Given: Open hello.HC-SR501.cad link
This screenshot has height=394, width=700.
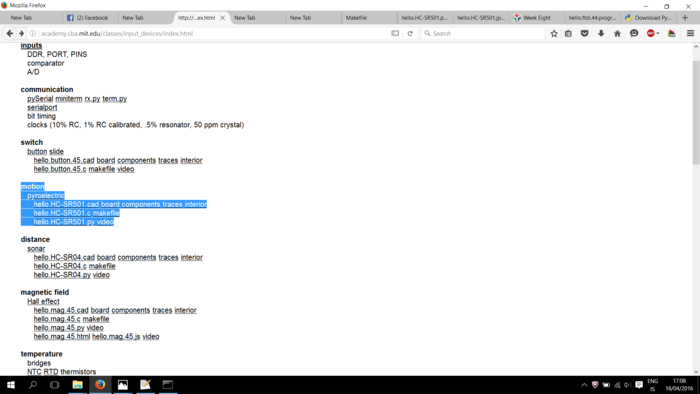Looking at the screenshot, I should [x=66, y=204].
